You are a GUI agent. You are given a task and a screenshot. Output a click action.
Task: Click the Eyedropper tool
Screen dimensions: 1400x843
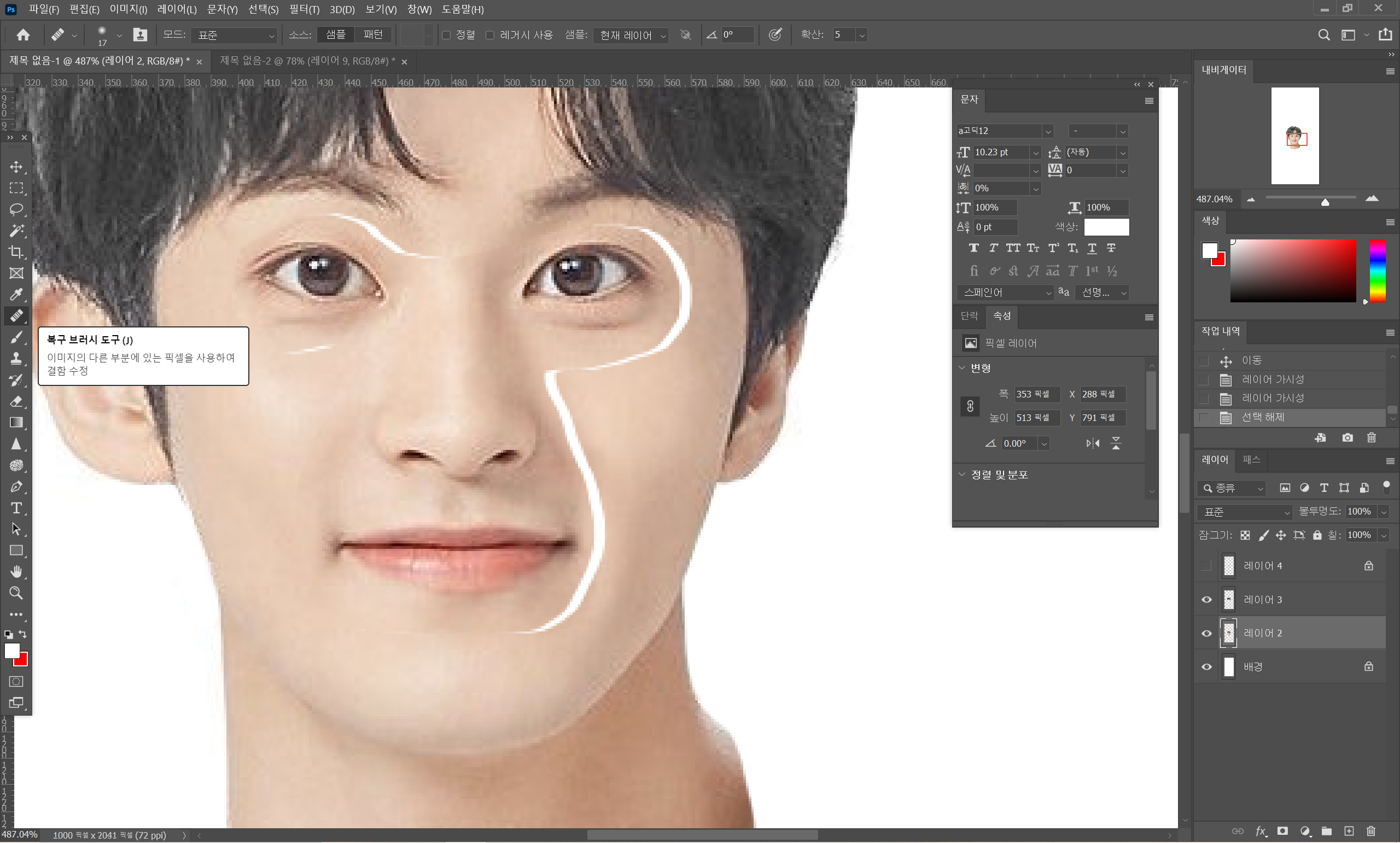click(x=16, y=294)
